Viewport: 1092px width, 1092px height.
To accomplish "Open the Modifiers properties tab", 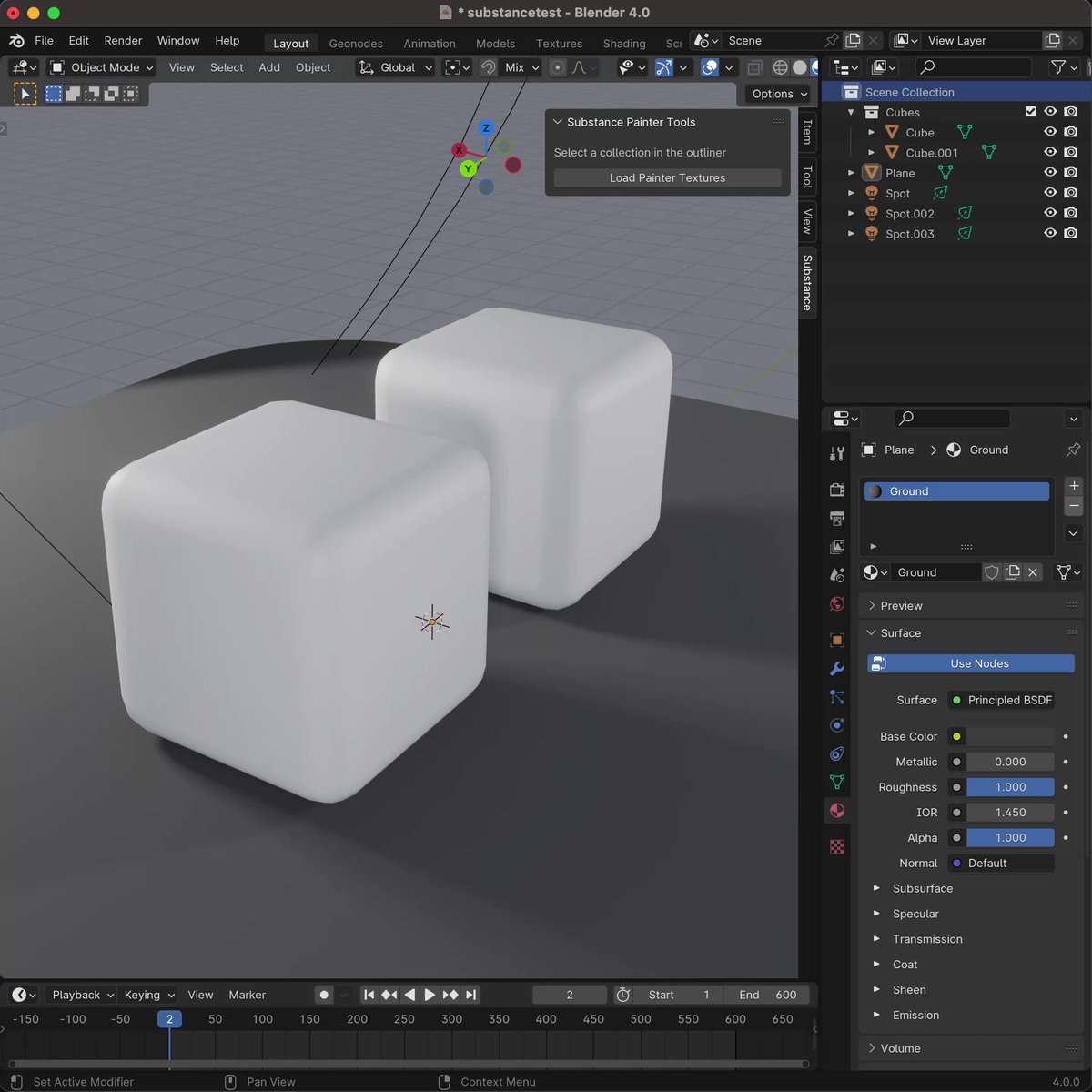I will pyautogui.click(x=837, y=669).
